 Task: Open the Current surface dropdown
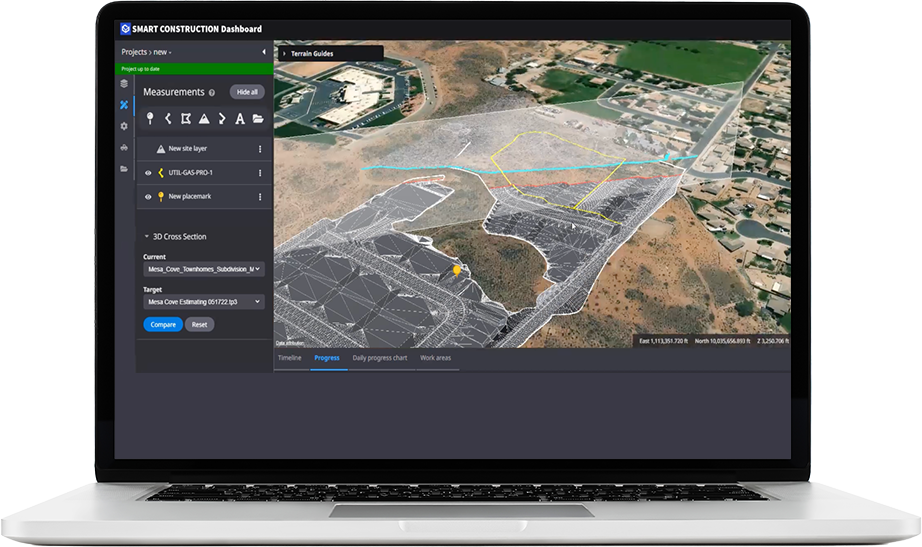tap(204, 269)
